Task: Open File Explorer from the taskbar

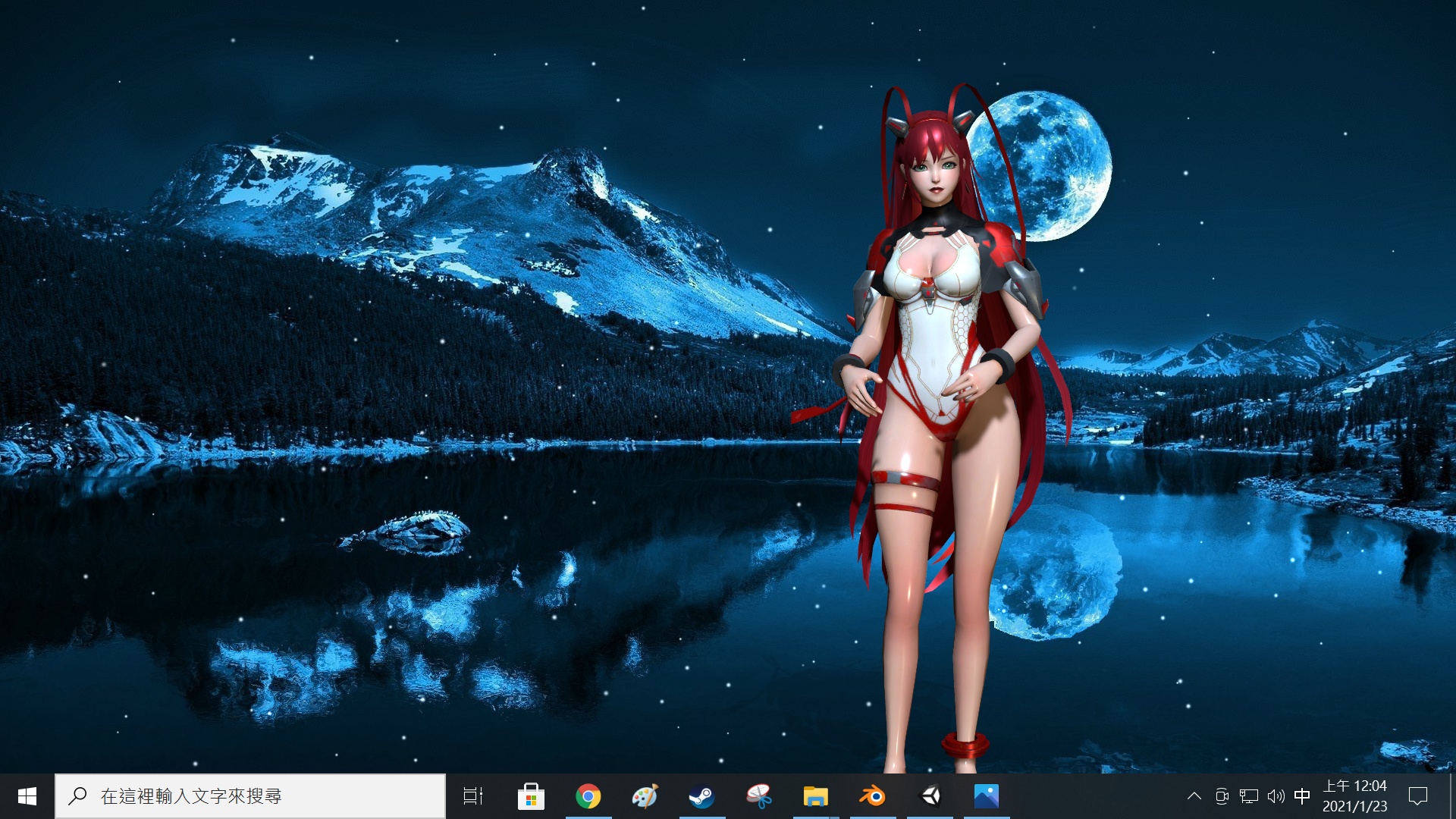Action: point(815,796)
